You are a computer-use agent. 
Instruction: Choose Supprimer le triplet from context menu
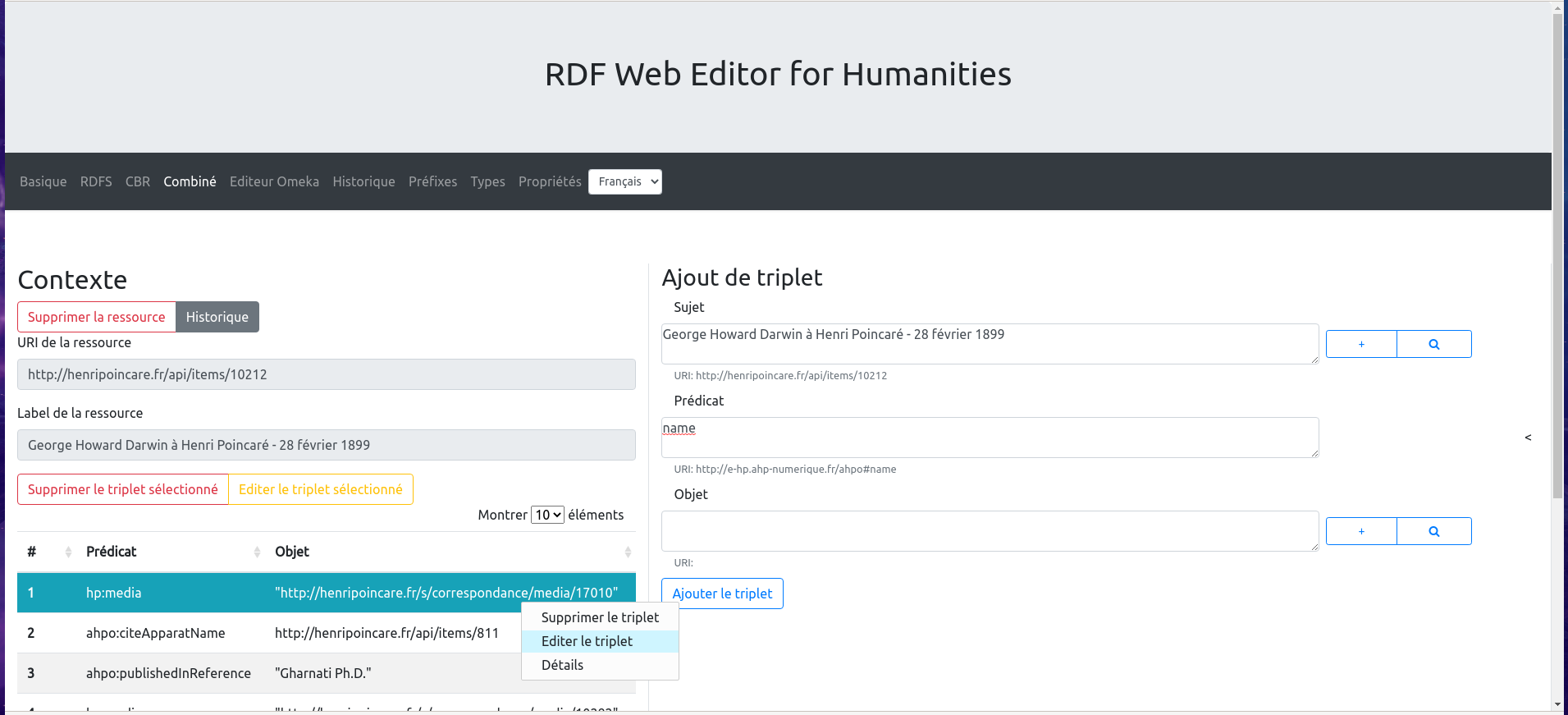click(x=600, y=617)
